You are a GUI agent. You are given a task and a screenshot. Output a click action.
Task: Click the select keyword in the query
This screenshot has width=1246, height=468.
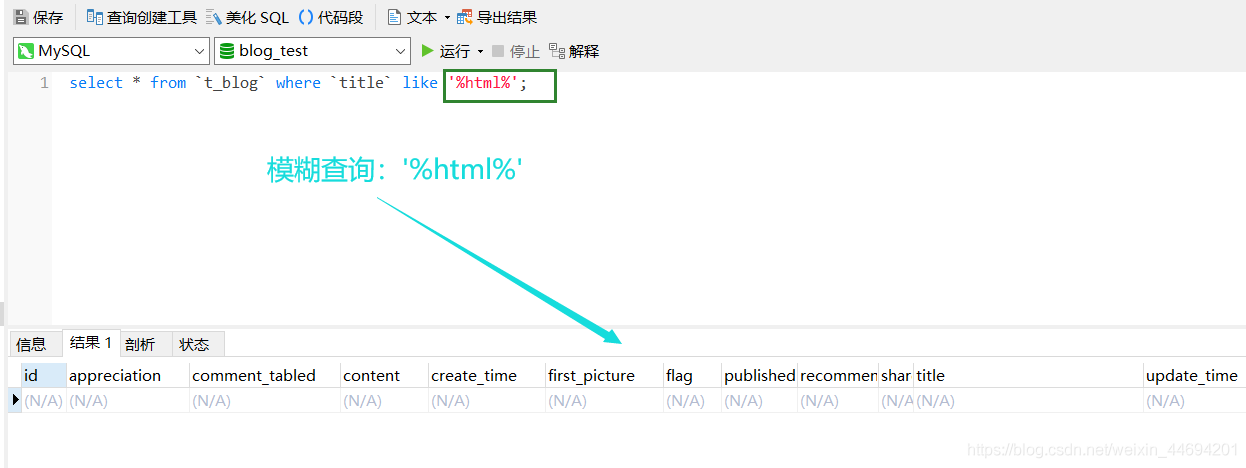tap(96, 83)
